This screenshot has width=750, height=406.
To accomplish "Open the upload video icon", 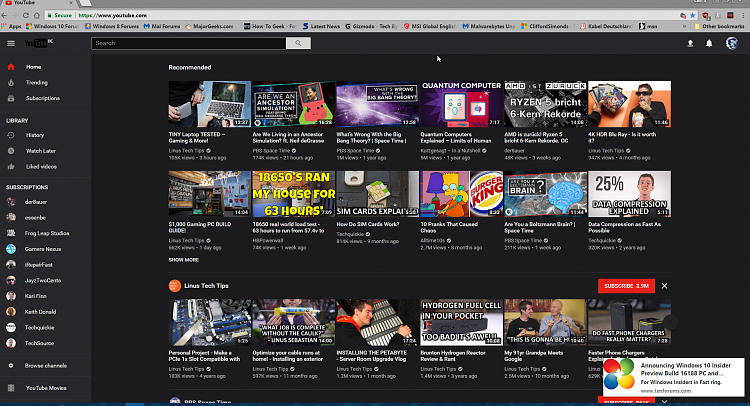I will click(x=690, y=44).
